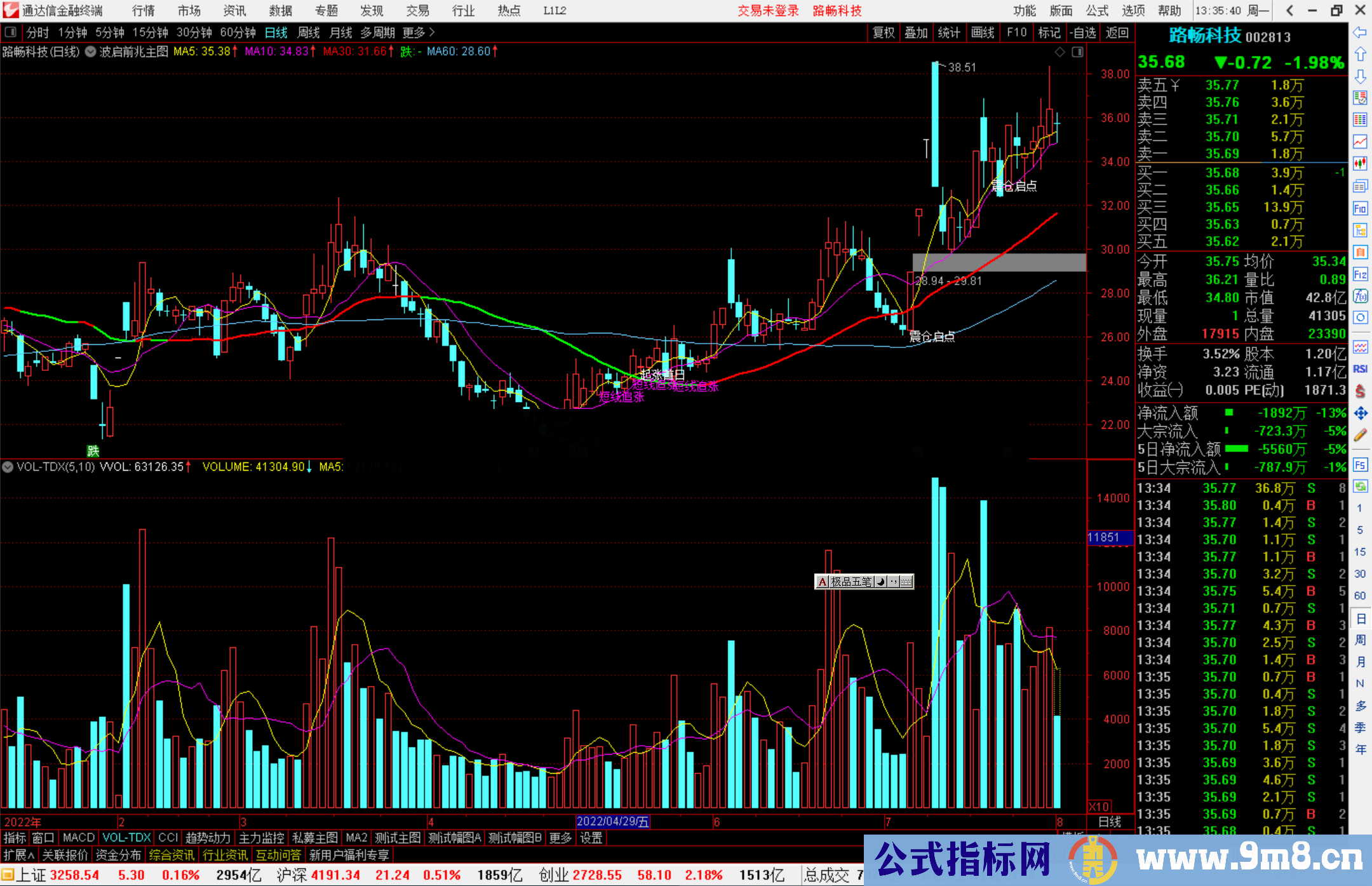The image size is (1372, 886).
Task: Switch to the 趋势动力 indicator tab
Action: coord(208,838)
